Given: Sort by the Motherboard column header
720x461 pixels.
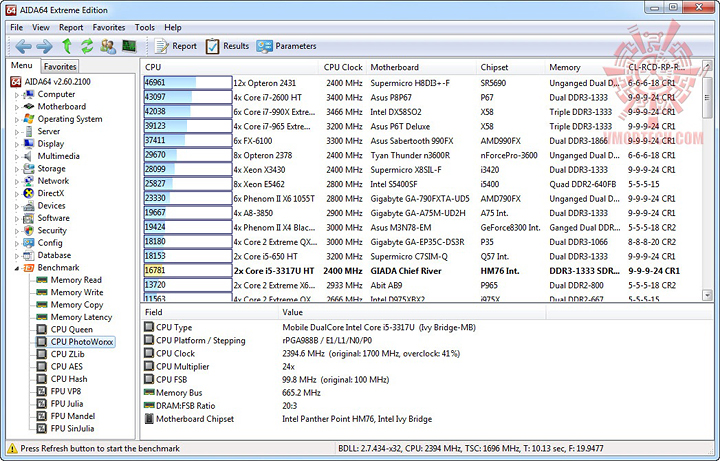Looking at the screenshot, I should (422, 67).
